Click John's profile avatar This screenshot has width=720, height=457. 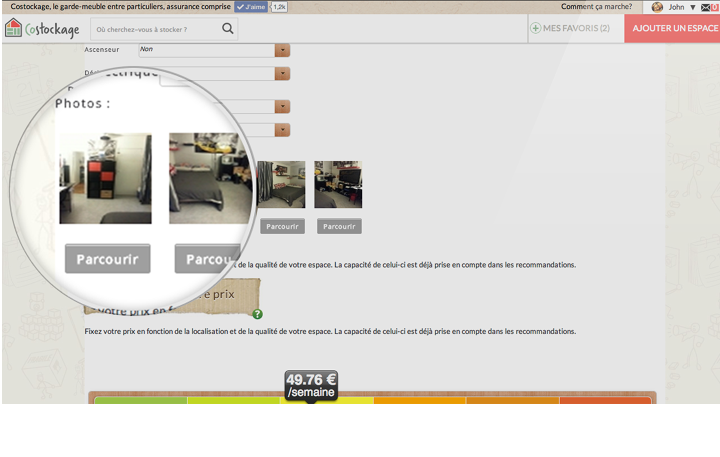657,7
